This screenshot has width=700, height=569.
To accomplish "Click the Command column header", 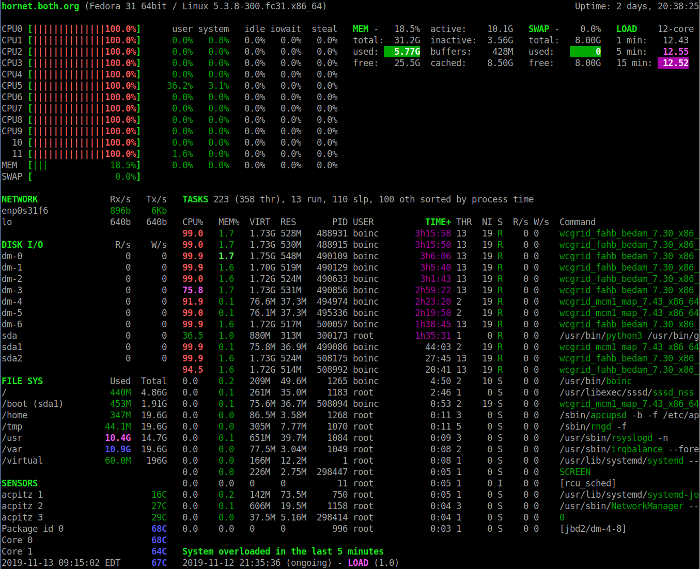I will pyautogui.click(x=577, y=221).
